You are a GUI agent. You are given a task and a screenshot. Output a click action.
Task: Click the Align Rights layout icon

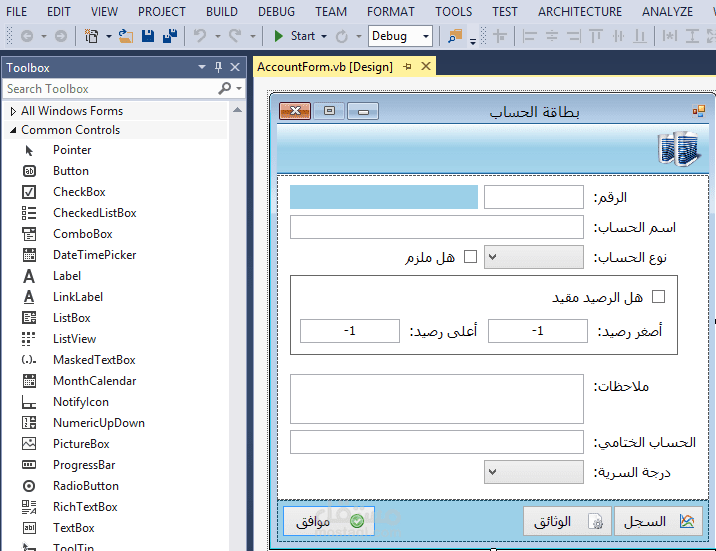[x=574, y=36]
